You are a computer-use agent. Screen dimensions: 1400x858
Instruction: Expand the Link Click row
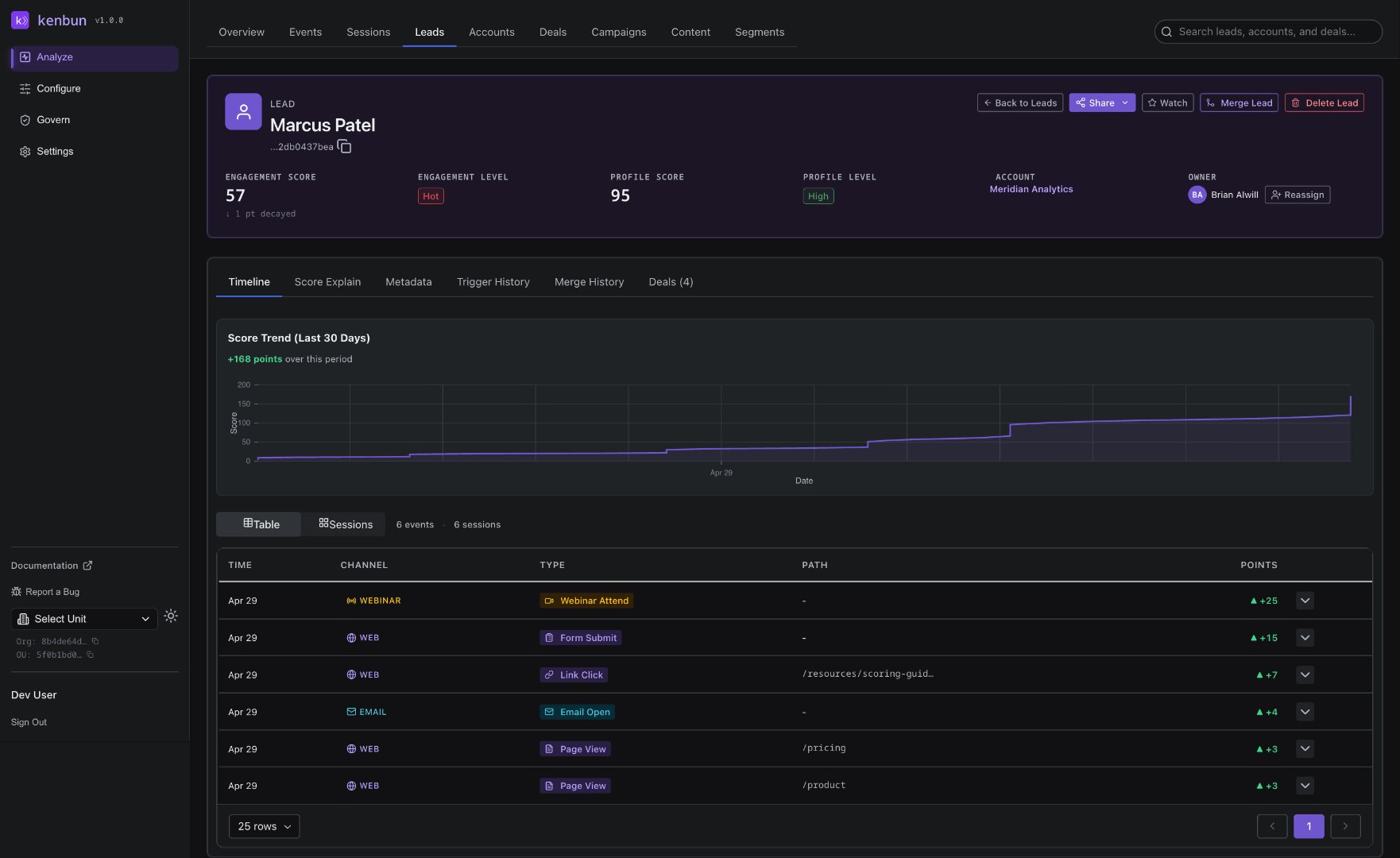coord(1305,675)
